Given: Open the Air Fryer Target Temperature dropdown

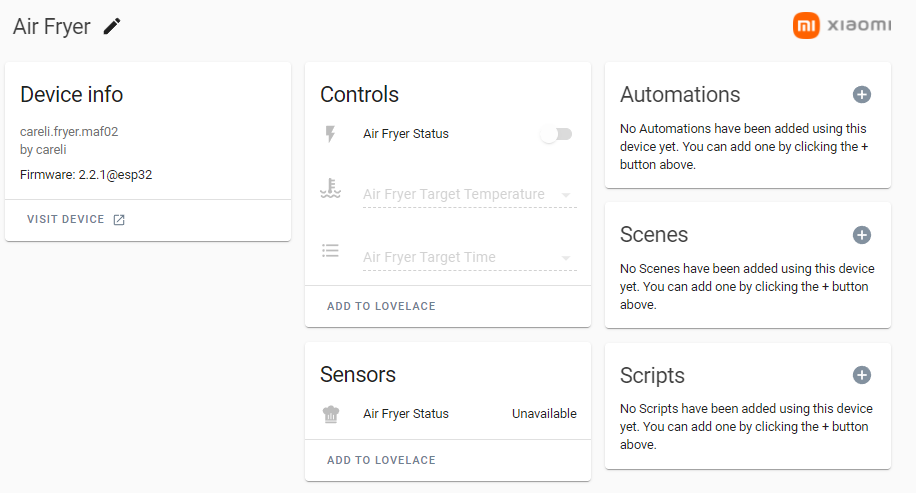Looking at the screenshot, I should [x=469, y=195].
